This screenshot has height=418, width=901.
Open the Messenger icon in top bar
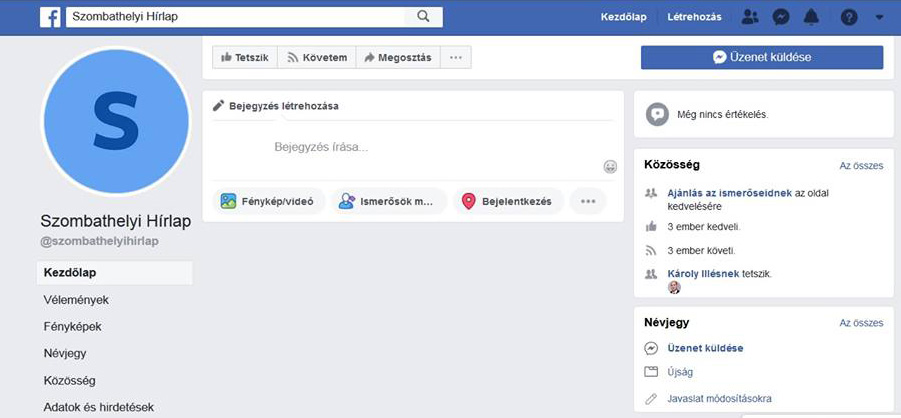(780, 17)
